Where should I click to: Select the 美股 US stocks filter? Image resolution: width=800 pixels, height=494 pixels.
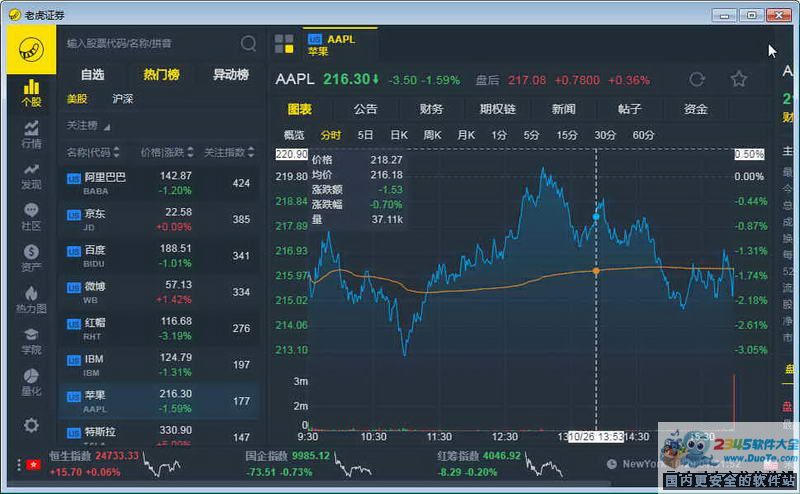tap(77, 98)
